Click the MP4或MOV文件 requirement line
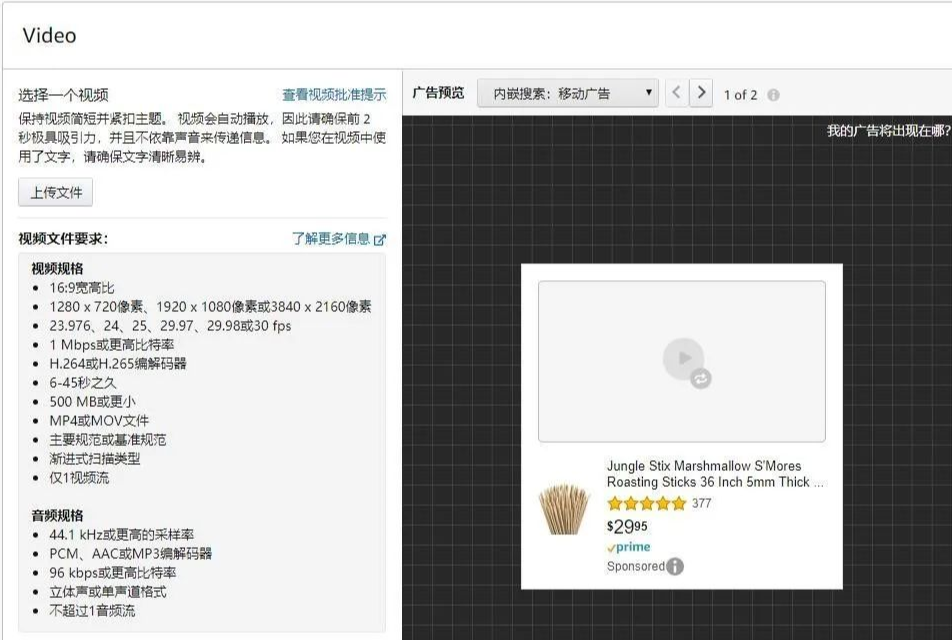 99,420
